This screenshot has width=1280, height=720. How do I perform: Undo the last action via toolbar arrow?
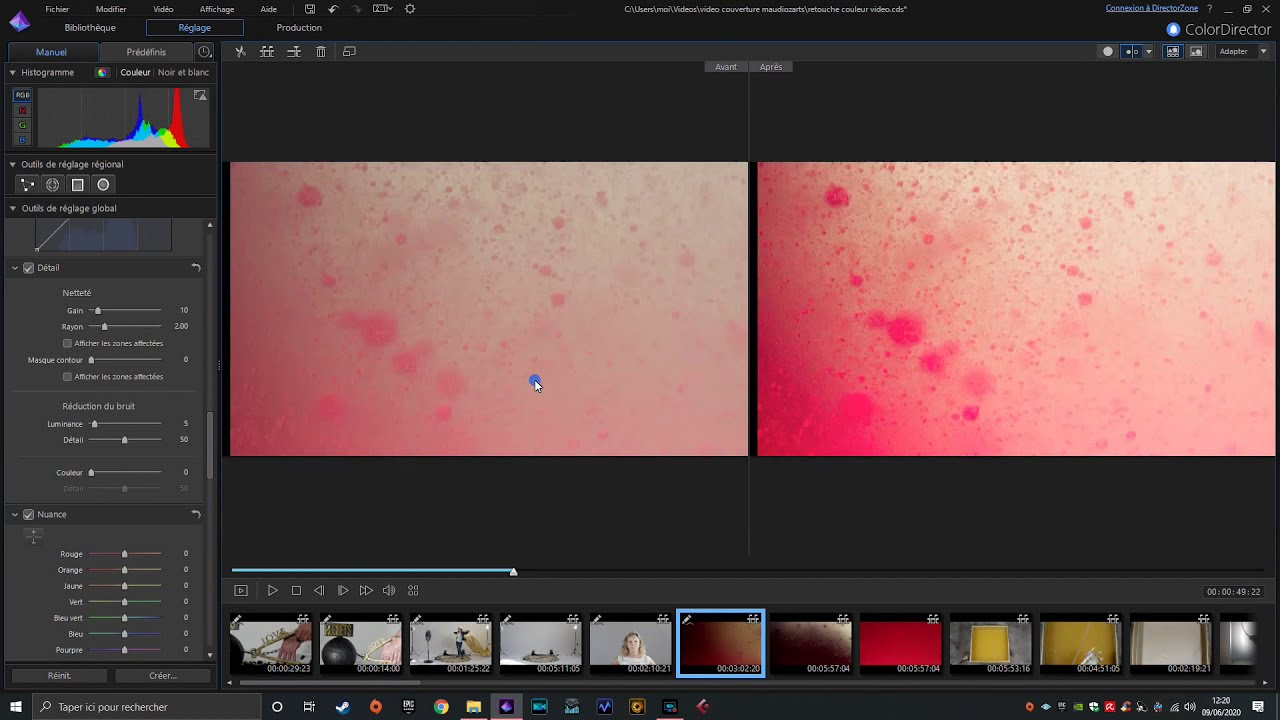(x=333, y=9)
